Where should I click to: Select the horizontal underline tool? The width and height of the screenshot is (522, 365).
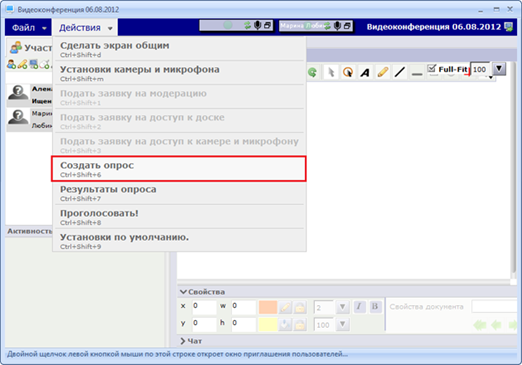[x=417, y=72]
